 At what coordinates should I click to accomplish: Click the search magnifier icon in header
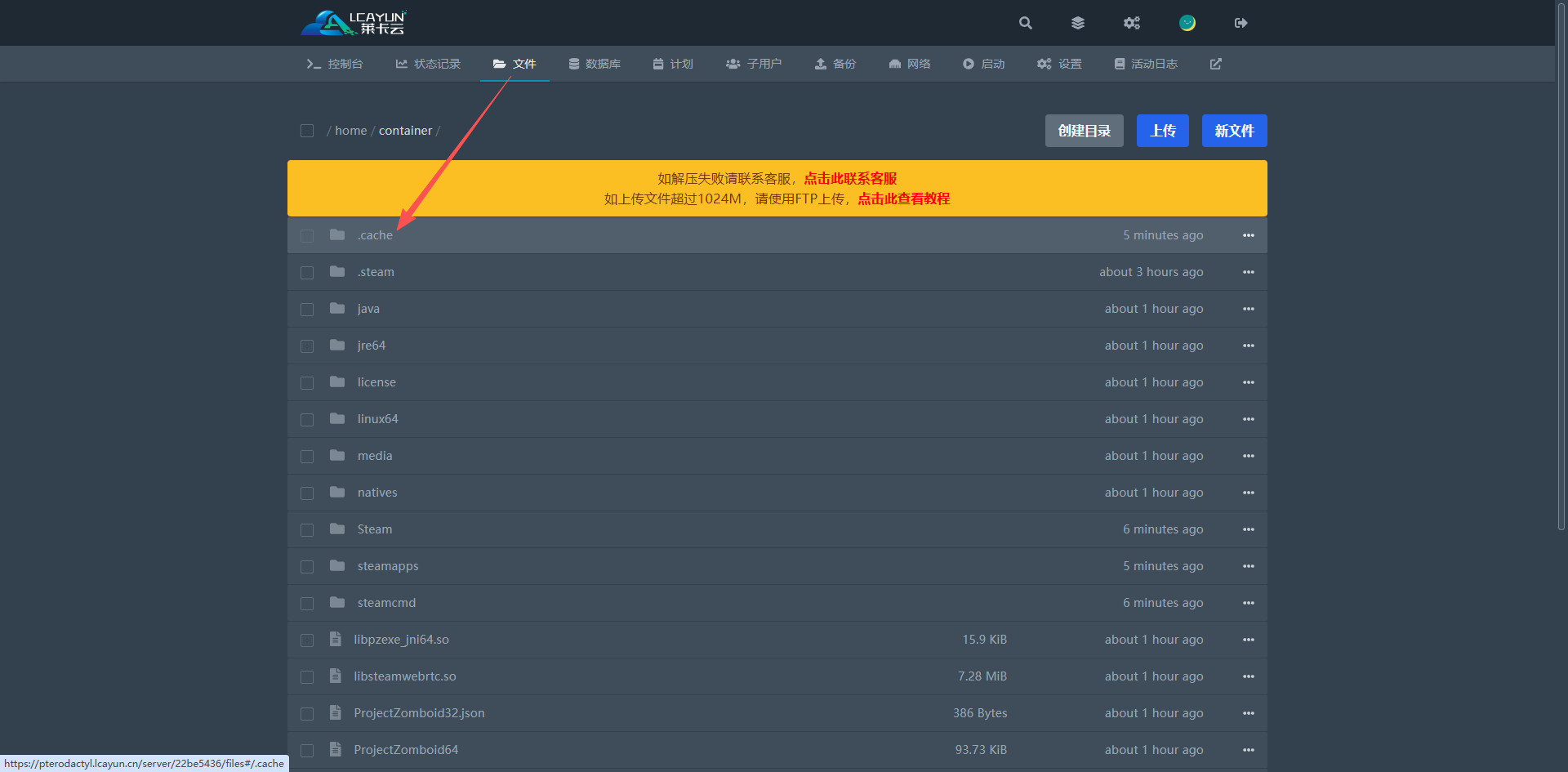[1025, 23]
